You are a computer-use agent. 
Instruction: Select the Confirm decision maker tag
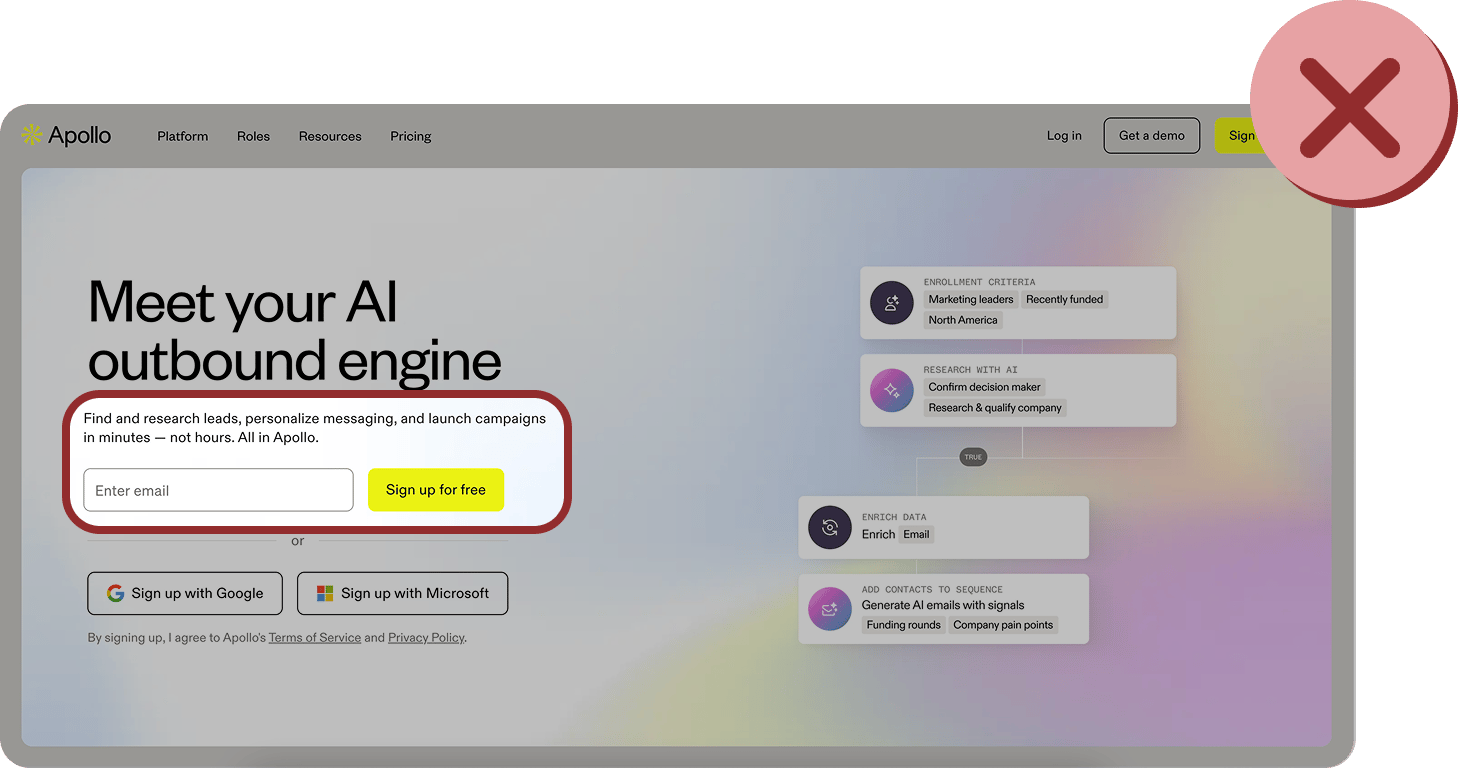point(985,387)
